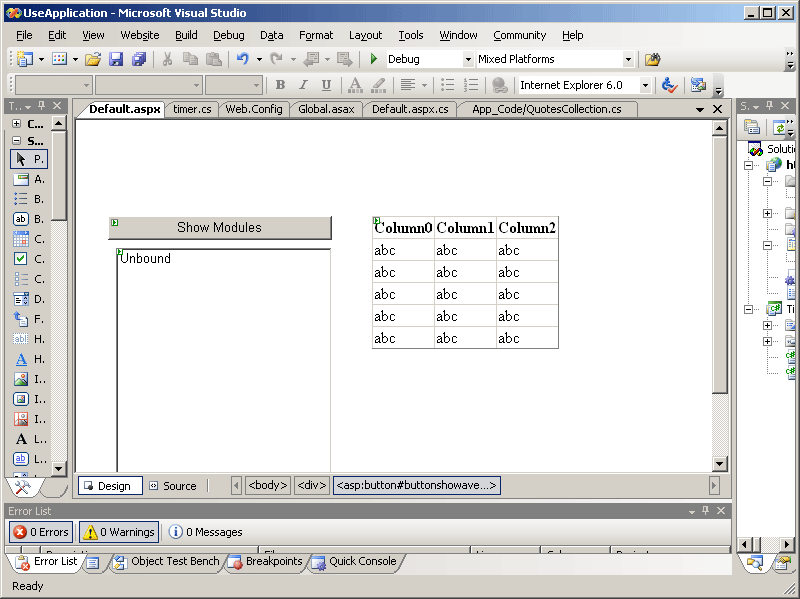Toggle the 0 Messages filter

click(x=205, y=532)
